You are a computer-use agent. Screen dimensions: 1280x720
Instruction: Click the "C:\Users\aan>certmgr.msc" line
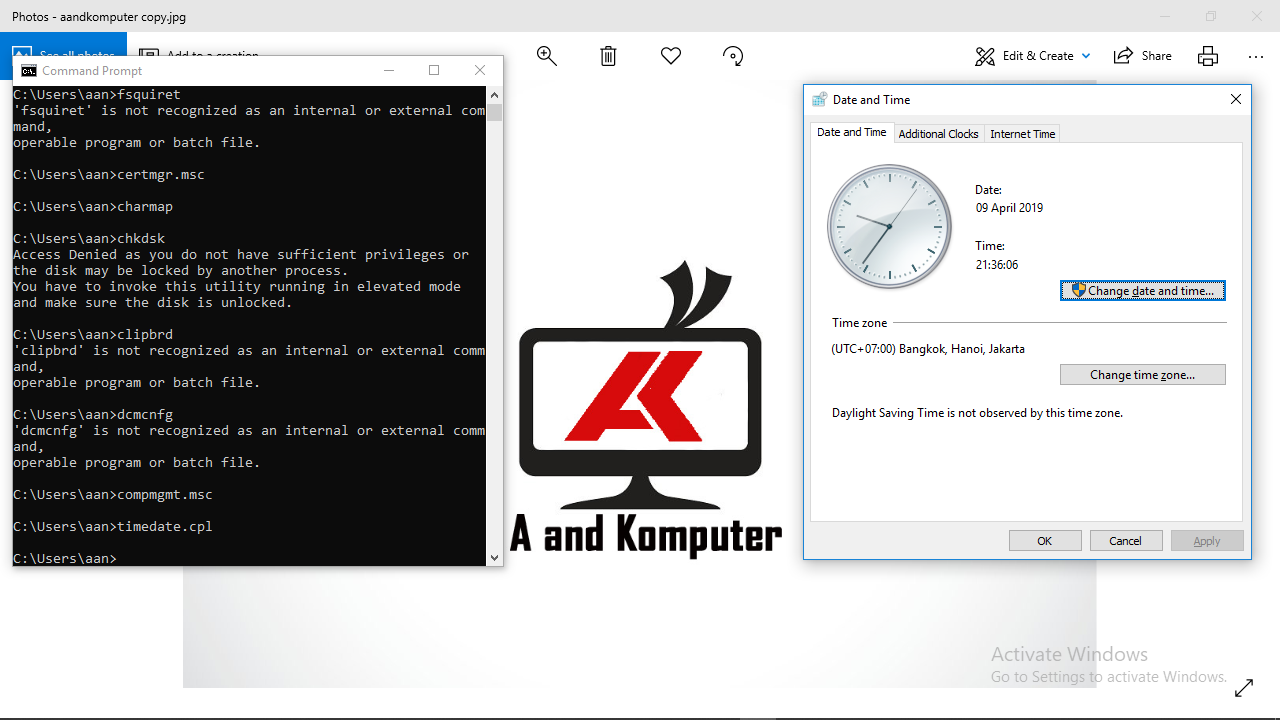[109, 174]
